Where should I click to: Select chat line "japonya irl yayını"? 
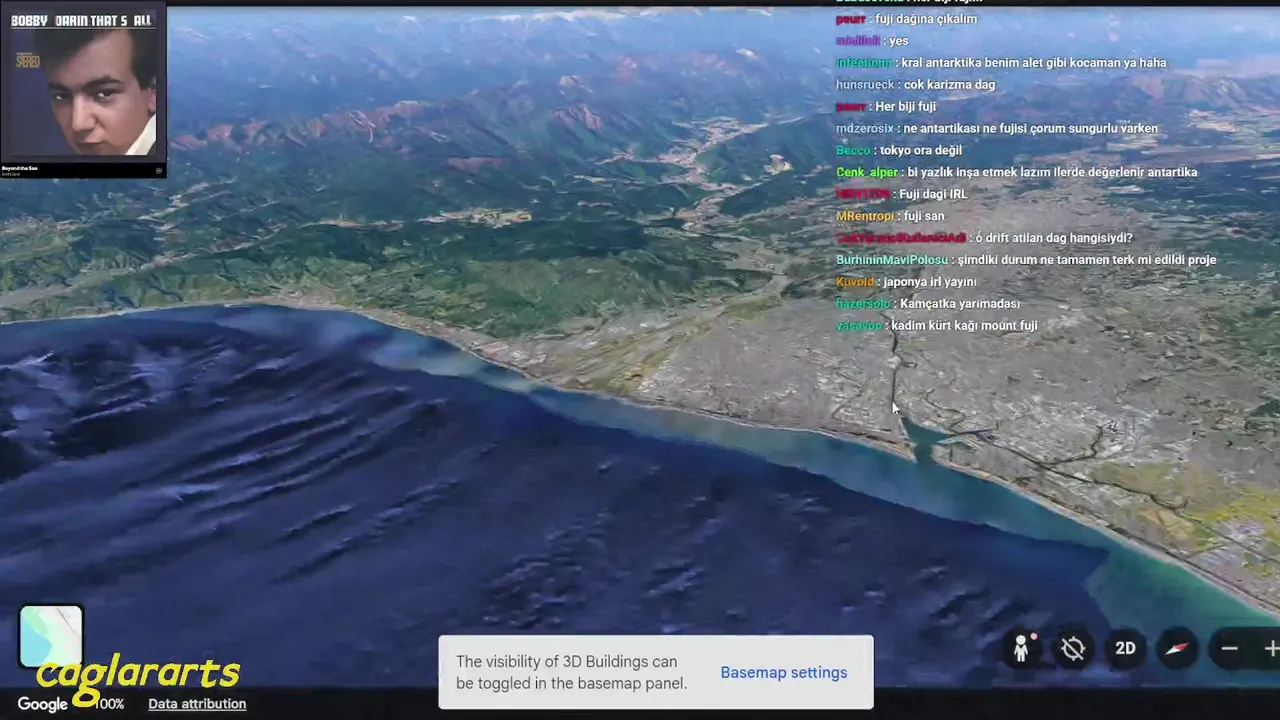(929, 282)
